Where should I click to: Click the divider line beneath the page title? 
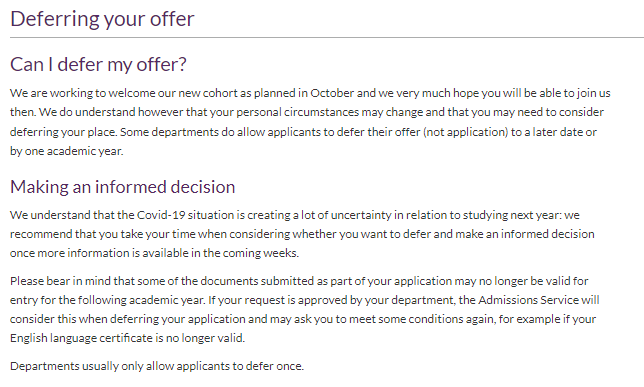pos(327,37)
